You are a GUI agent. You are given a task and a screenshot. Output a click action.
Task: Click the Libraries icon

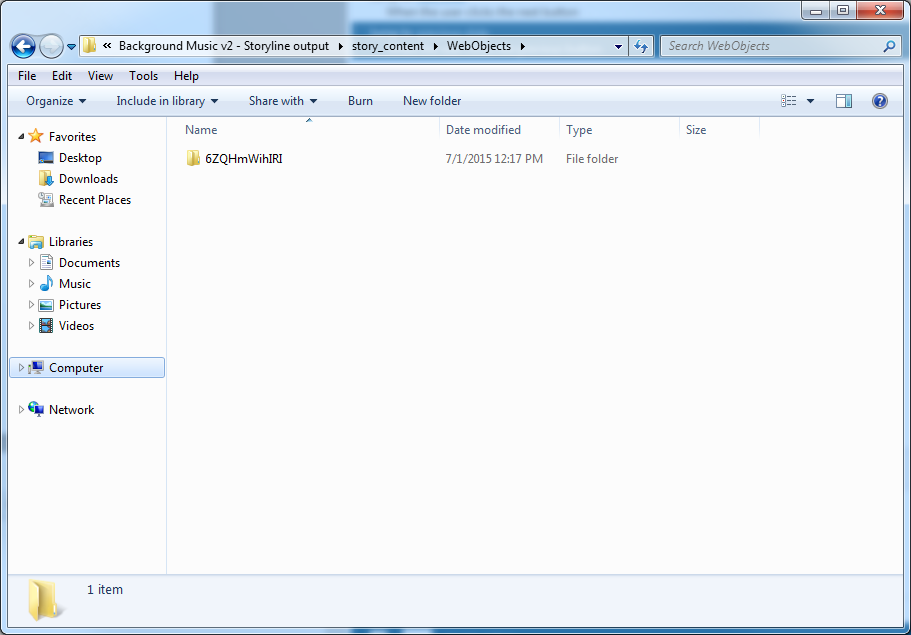36,241
